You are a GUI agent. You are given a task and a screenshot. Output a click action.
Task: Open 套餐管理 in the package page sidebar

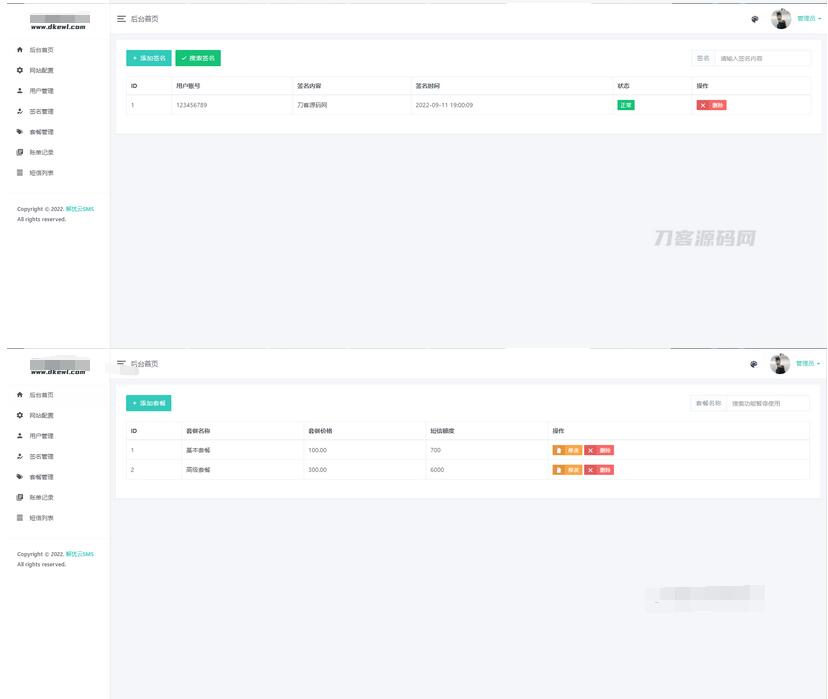pyautogui.click(x=41, y=477)
